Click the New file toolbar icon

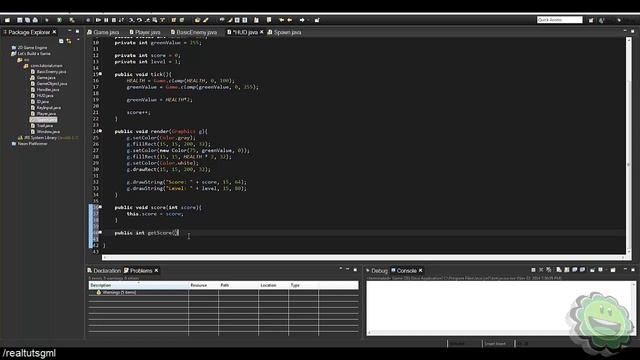click(7, 20)
